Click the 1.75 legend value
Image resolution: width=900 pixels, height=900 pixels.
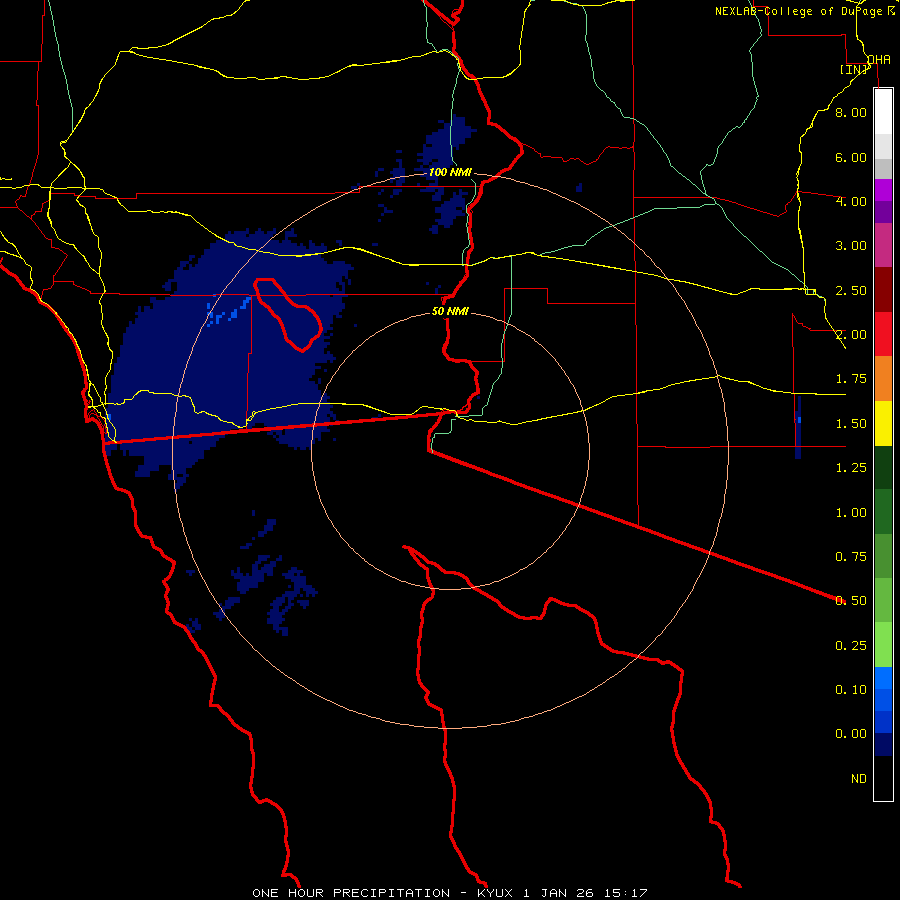pos(851,379)
